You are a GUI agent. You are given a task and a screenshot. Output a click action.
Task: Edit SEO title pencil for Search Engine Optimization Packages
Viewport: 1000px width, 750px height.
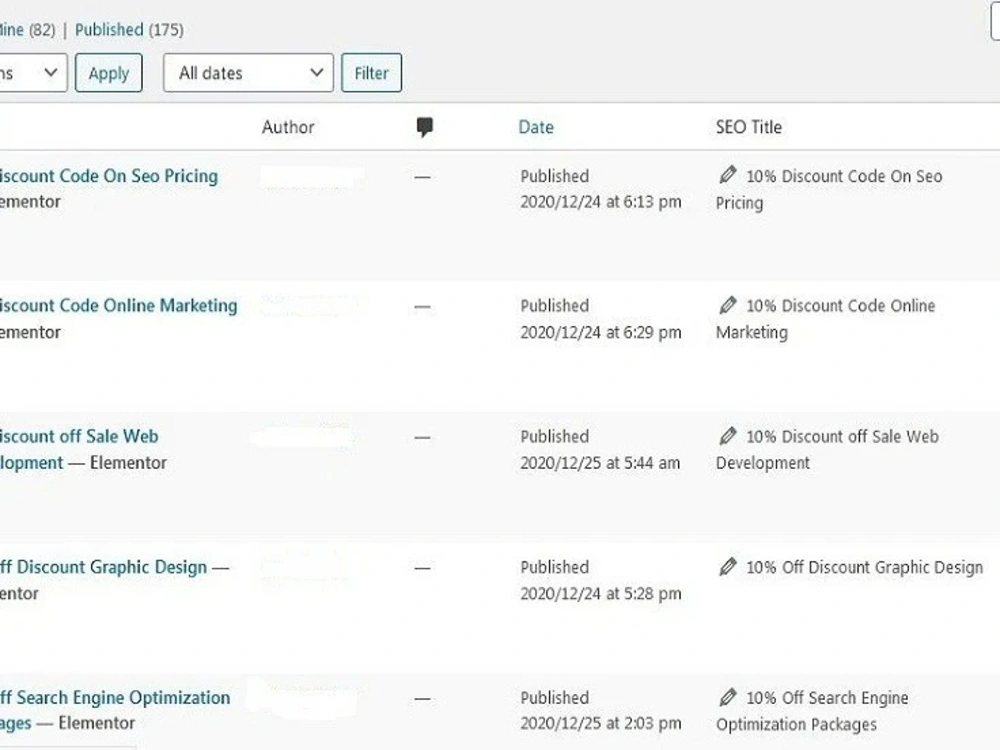pyautogui.click(x=728, y=697)
